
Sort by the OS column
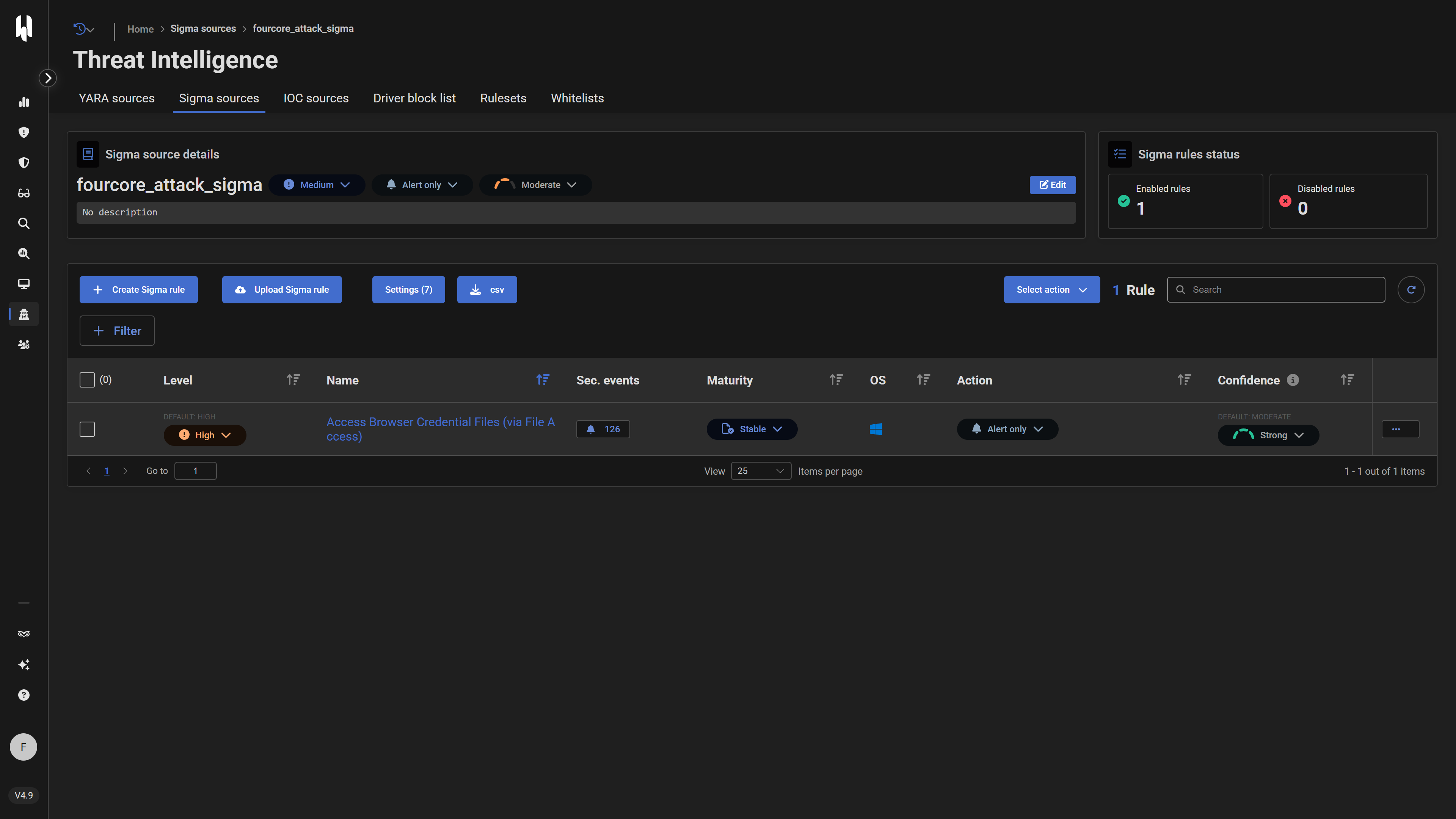coord(923,380)
